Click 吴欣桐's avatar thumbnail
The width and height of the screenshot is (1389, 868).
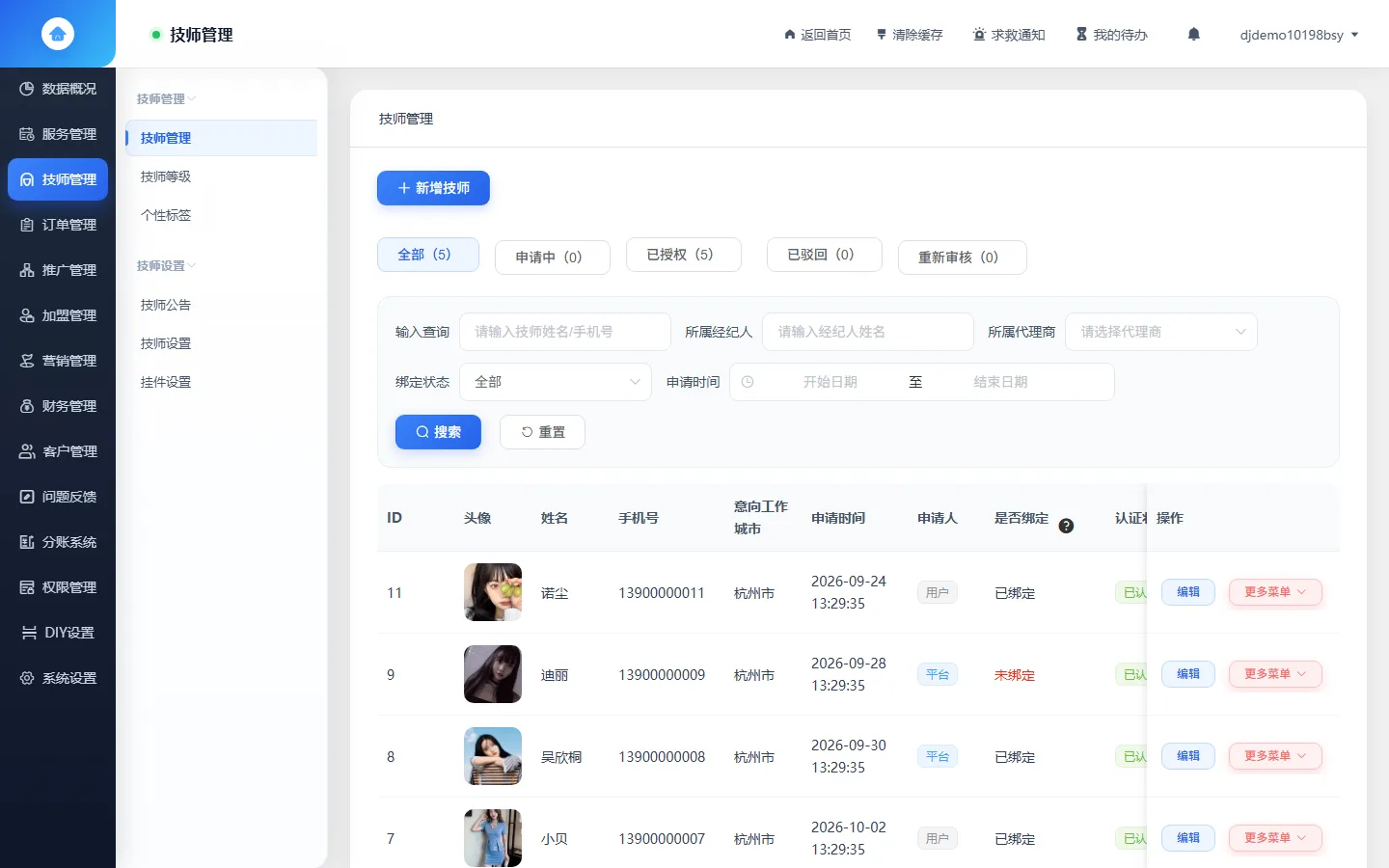[x=493, y=756]
